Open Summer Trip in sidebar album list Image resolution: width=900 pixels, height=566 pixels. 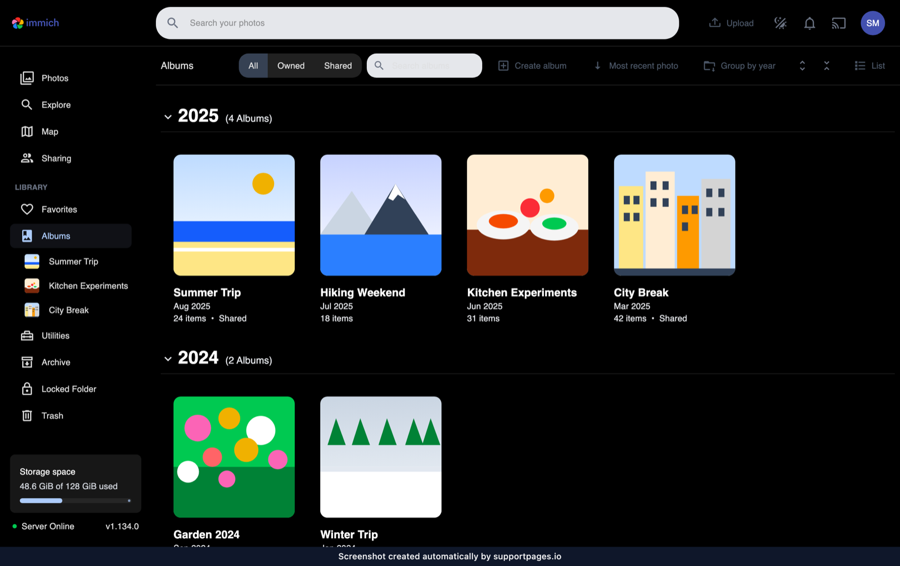73,261
